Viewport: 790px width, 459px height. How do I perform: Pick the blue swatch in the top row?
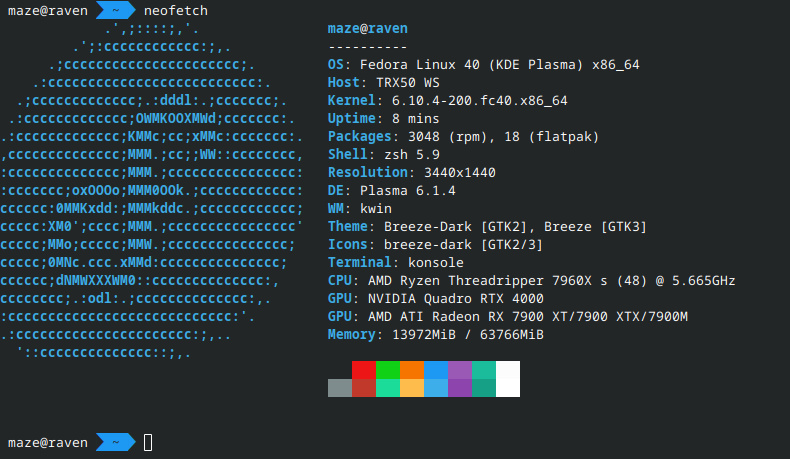436,369
